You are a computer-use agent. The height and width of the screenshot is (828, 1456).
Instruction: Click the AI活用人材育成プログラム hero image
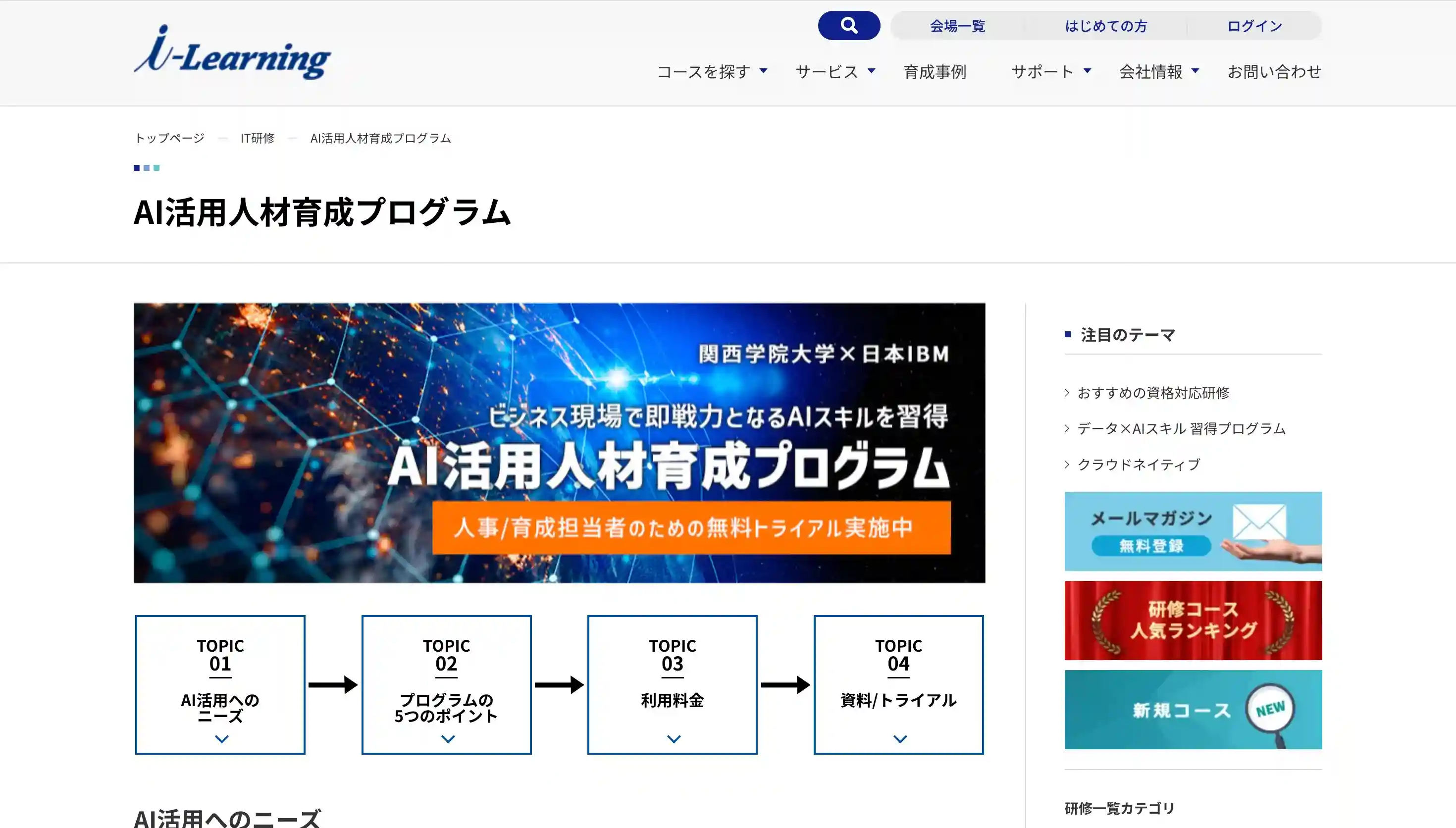[559, 443]
